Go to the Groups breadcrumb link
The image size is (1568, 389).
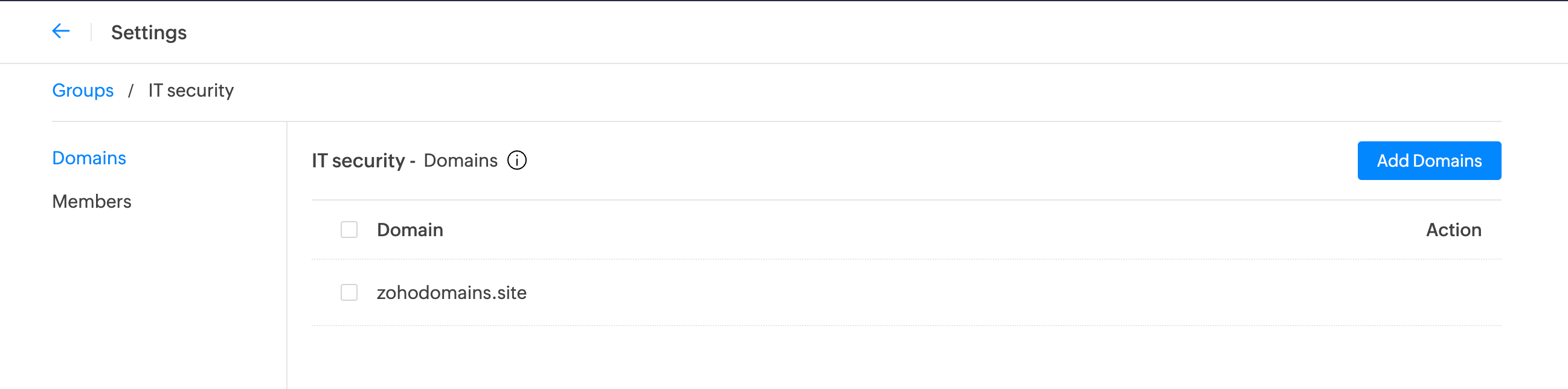coord(83,91)
